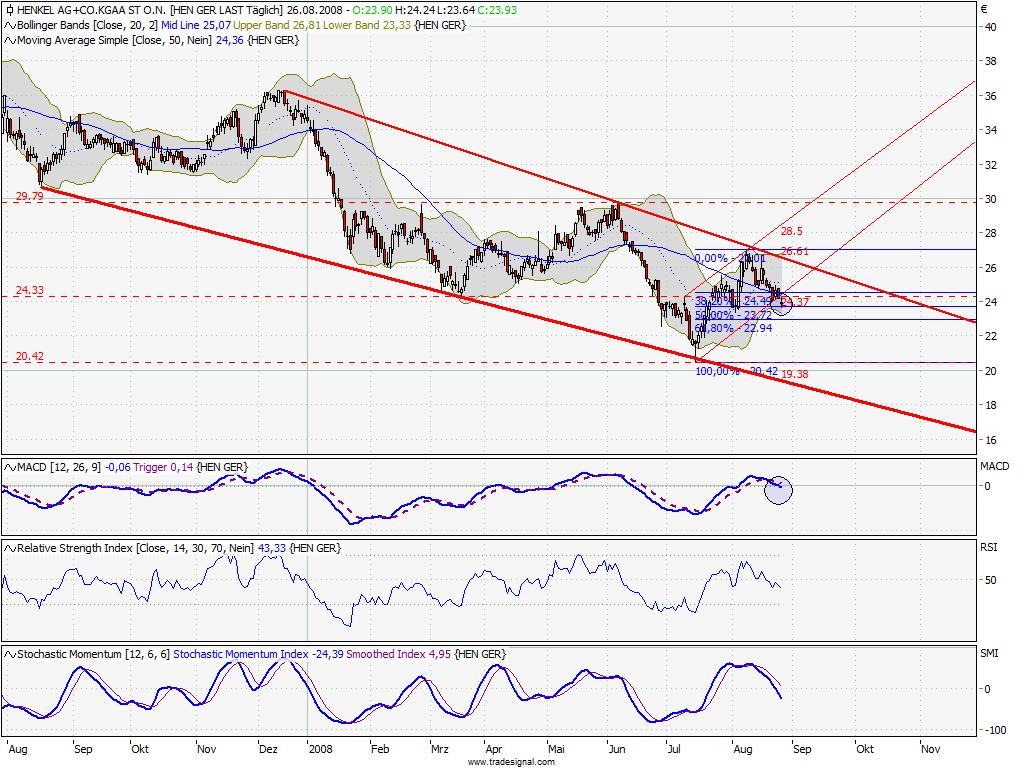This screenshot has width=1024, height=768.
Task: Click the Mid Line 25,07 value
Action: 196,25
